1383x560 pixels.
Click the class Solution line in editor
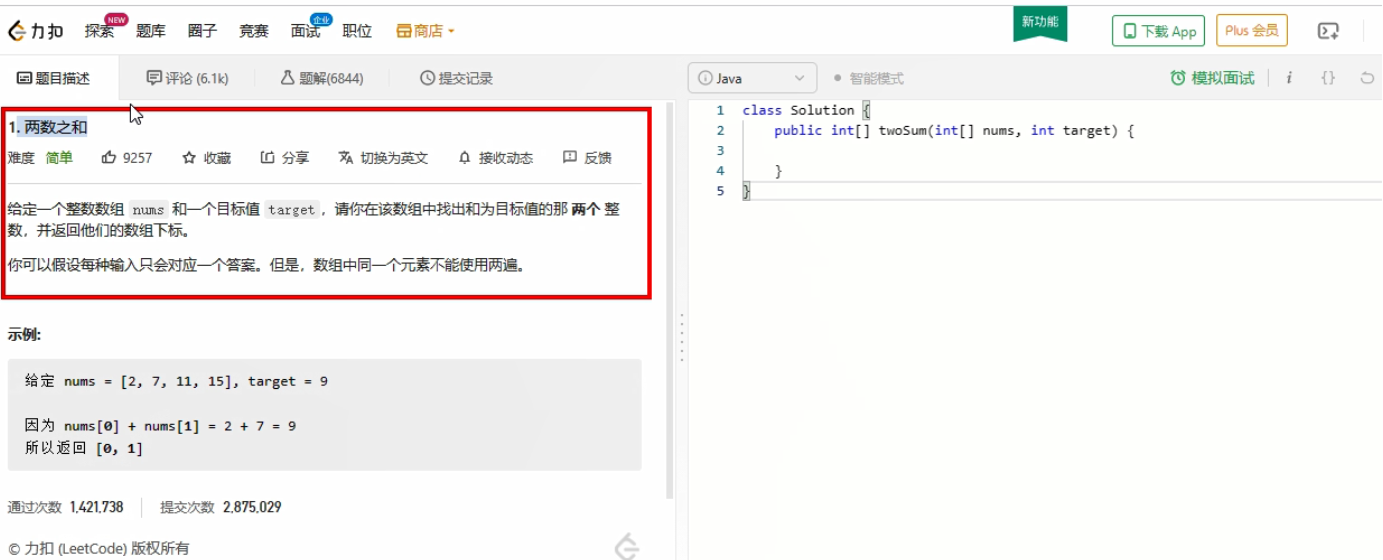pos(806,110)
